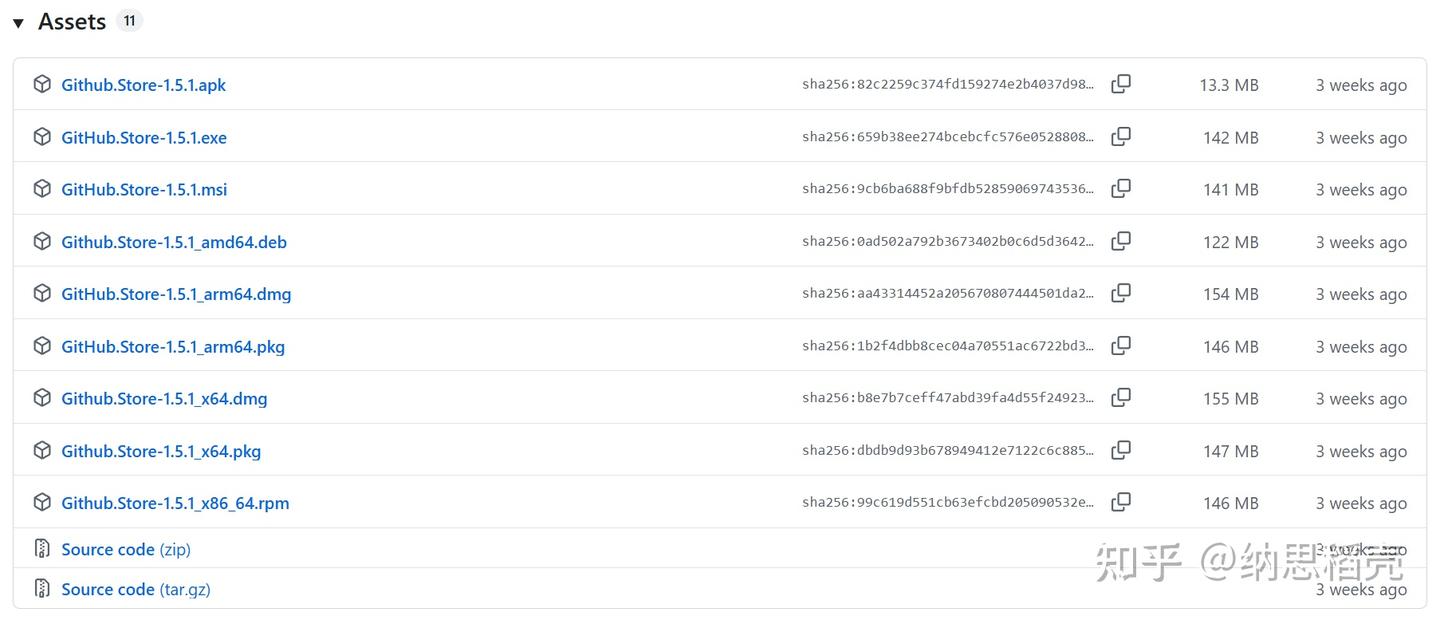Image resolution: width=1440 pixels, height=620 pixels.
Task: Download GitHub.Store-1.5.1_arm64.dmg
Action: pyautogui.click(x=176, y=294)
